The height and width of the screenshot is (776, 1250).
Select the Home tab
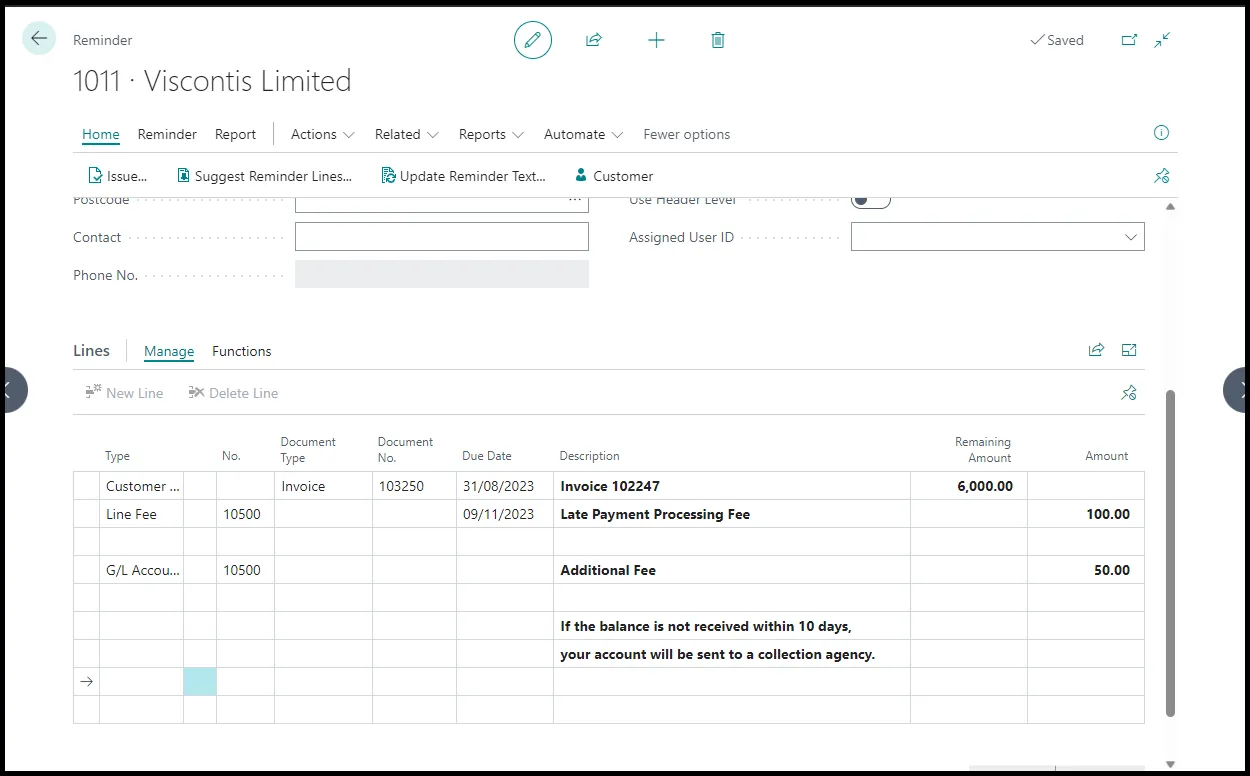(101, 134)
